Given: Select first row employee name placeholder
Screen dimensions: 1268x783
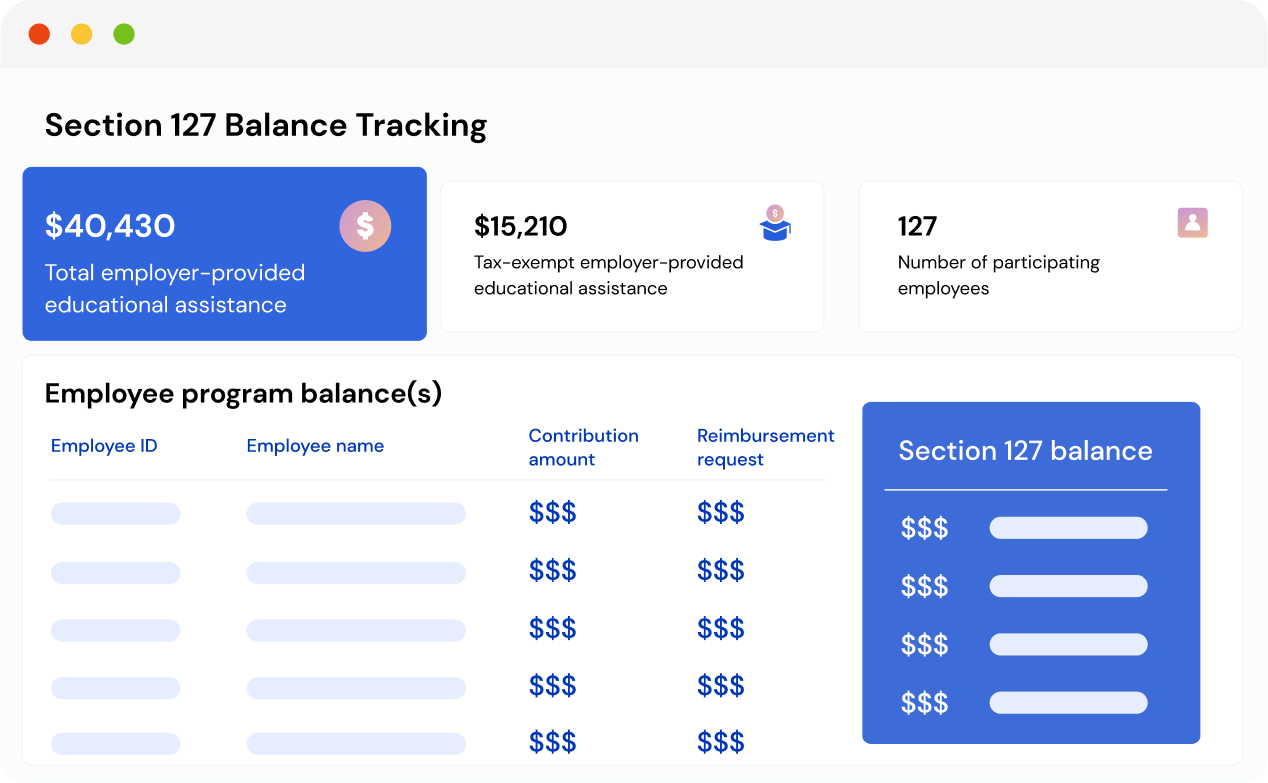Looking at the screenshot, I should coord(356,514).
